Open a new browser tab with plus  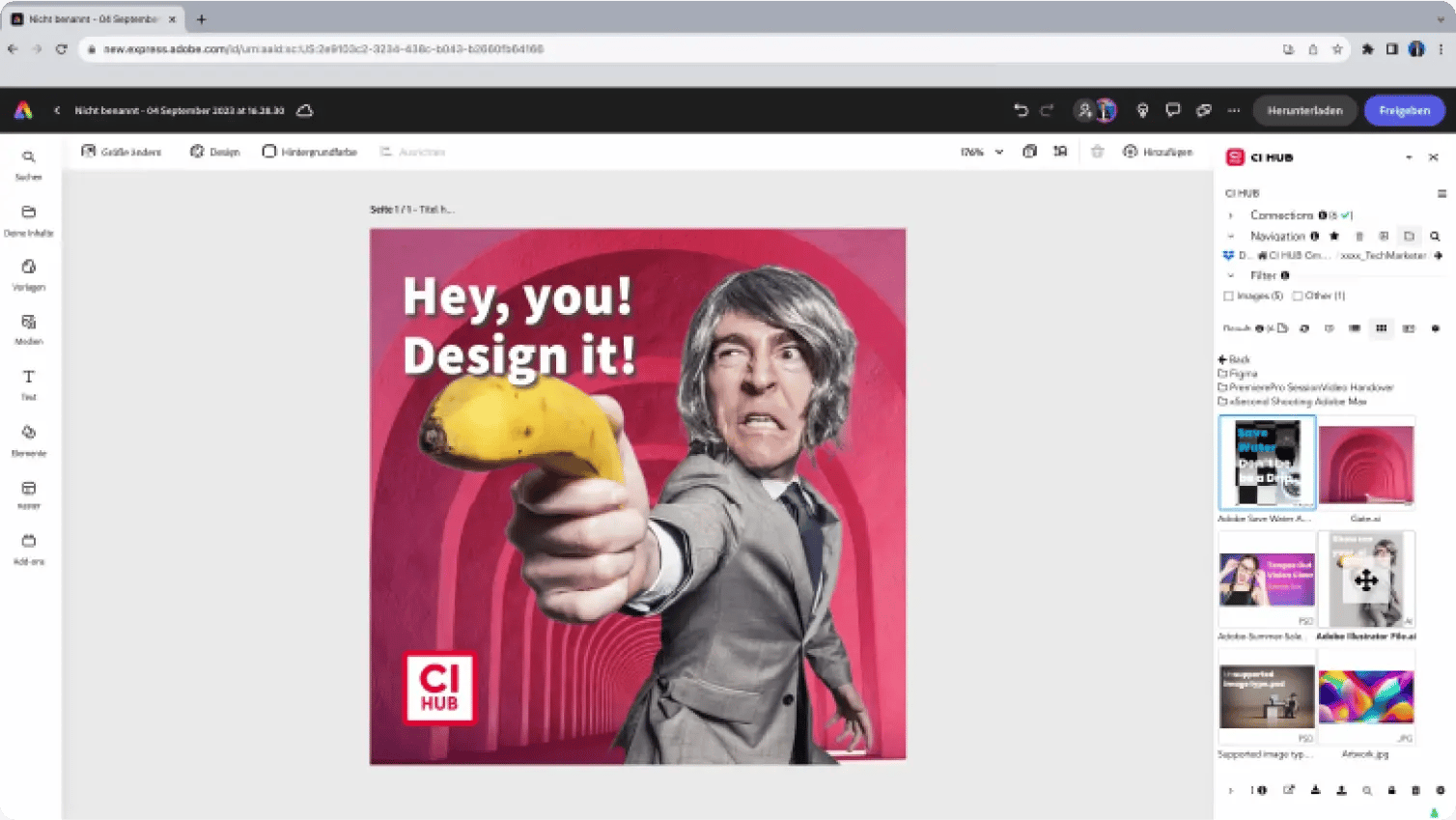point(202,19)
